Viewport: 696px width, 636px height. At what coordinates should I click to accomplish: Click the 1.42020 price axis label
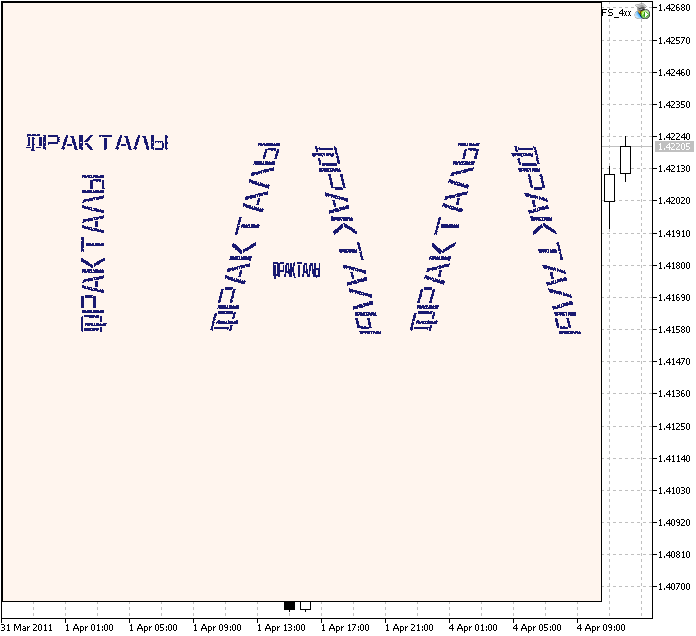coord(674,201)
